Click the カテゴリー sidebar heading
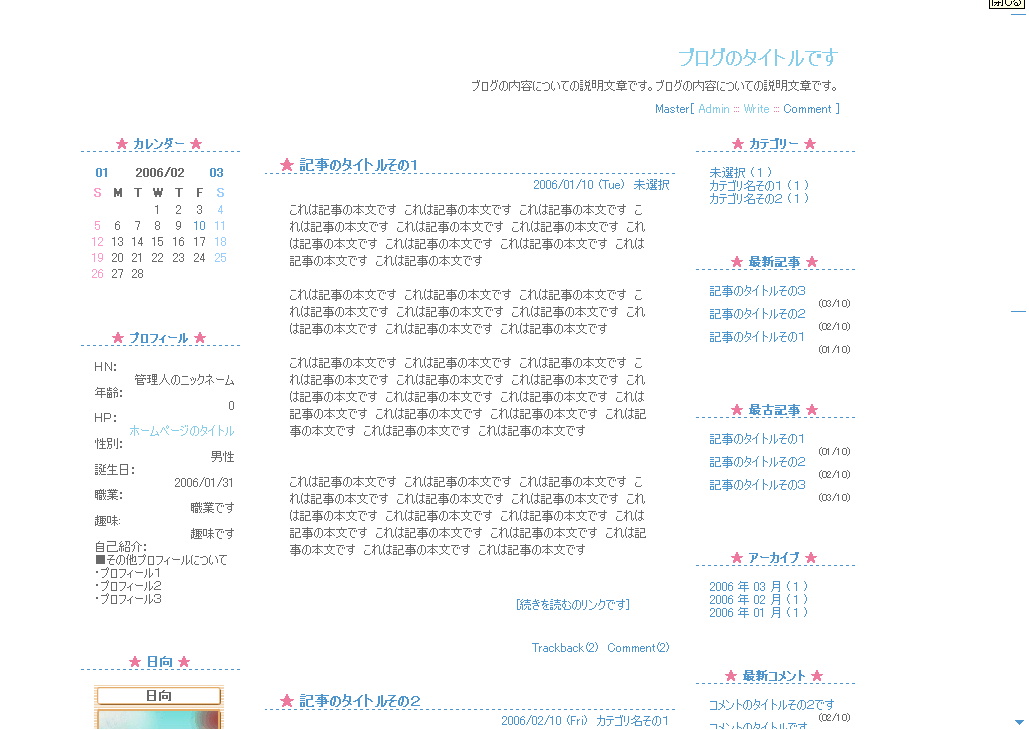The height and width of the screenshot is (730, 1029). pos(774,144)
